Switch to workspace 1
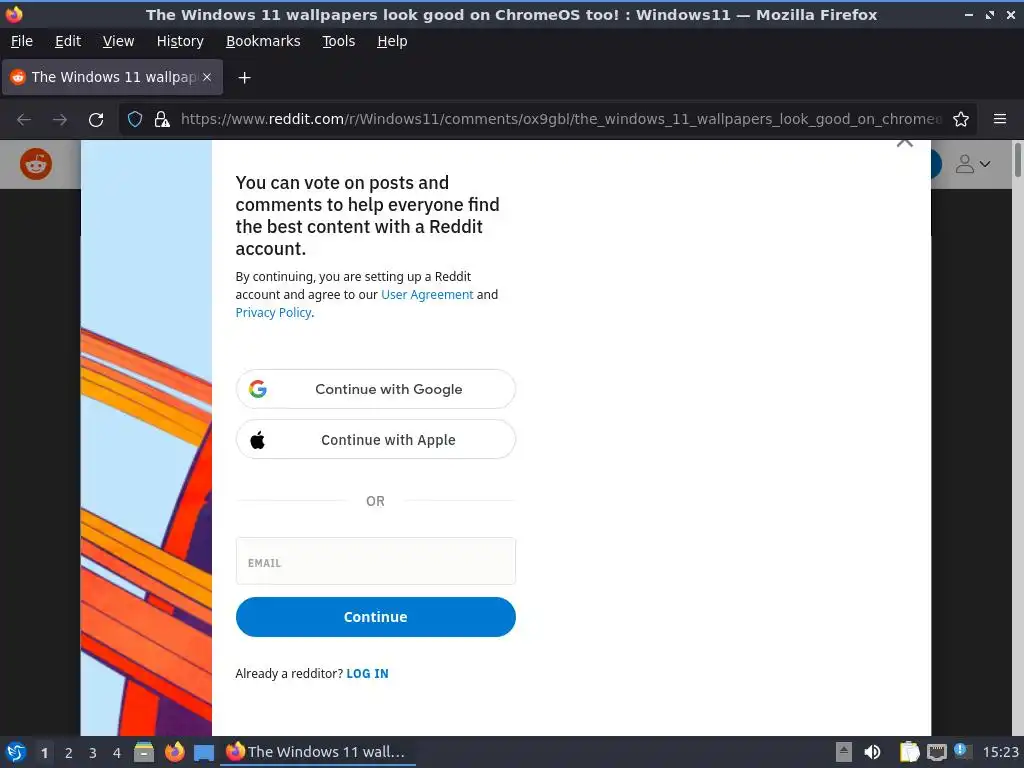The height and width of the screenshot is (768, 1024). point(44,753)
